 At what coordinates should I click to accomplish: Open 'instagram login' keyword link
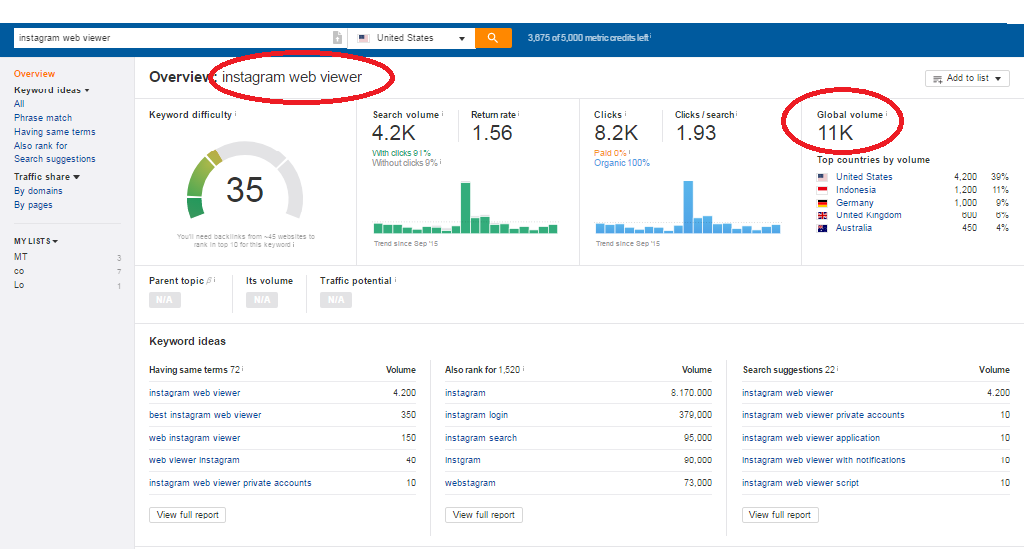click(476, 415)
